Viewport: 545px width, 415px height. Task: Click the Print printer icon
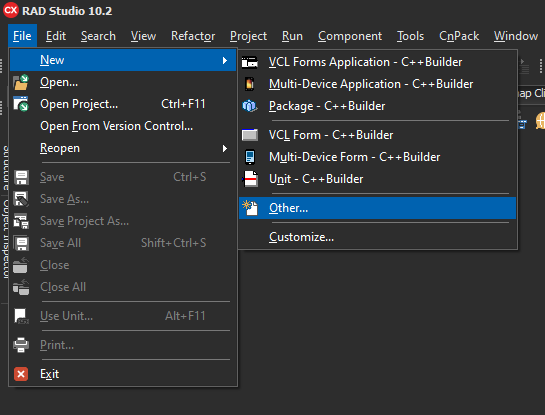[x=21, y=345]
